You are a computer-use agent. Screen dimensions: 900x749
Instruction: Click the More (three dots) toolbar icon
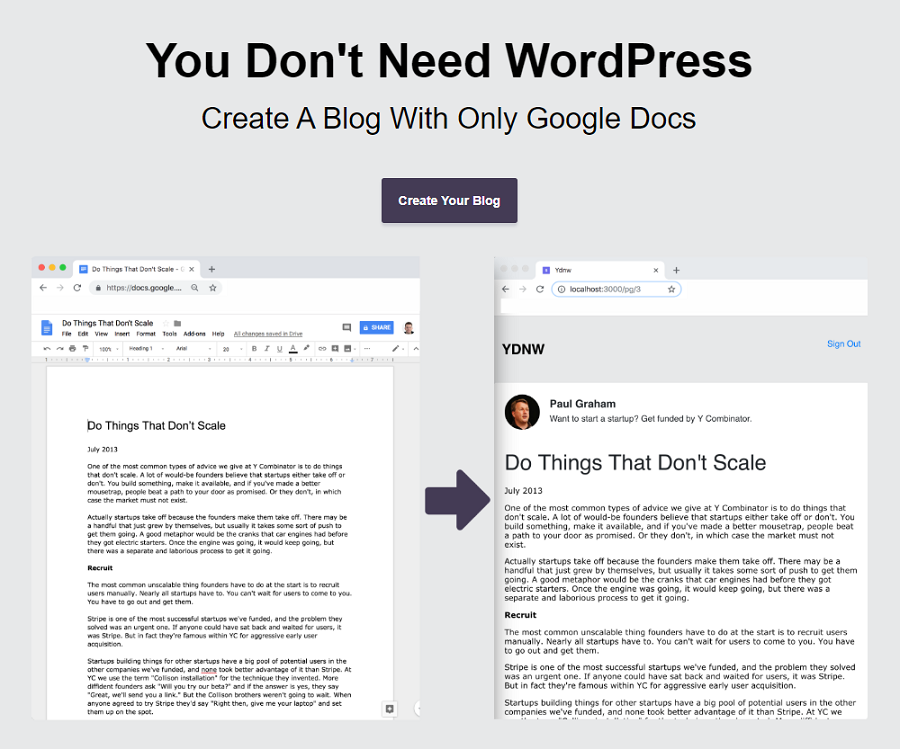pyautogui.click(x=367, y=348)
